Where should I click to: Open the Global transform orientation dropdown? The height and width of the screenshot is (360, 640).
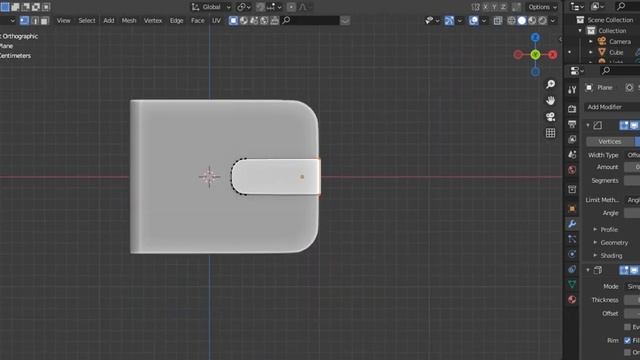tap(211, 7)
